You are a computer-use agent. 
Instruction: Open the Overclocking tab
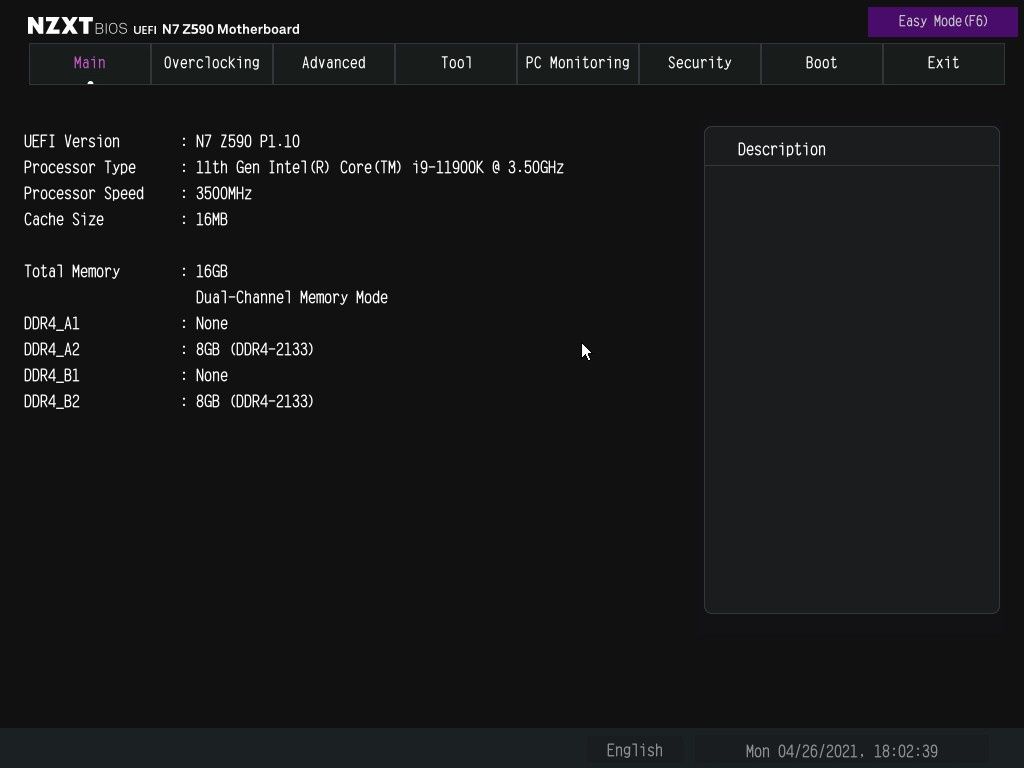tap(212, 63)
